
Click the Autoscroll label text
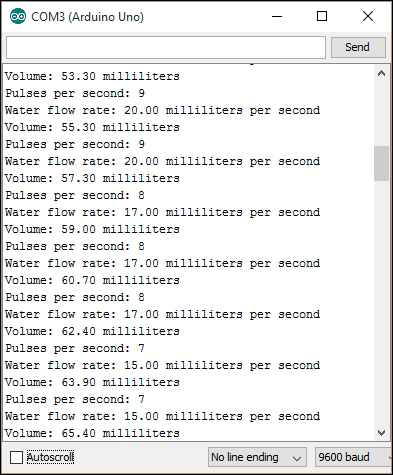click(x=50, y=457)
